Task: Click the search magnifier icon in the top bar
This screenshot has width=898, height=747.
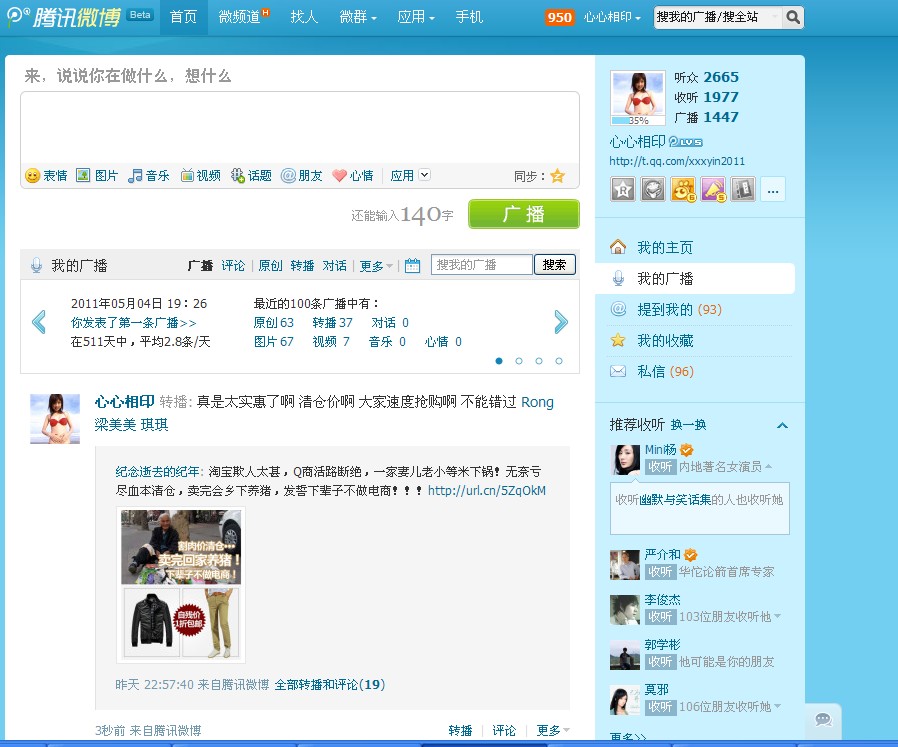Action: [792, 17]
